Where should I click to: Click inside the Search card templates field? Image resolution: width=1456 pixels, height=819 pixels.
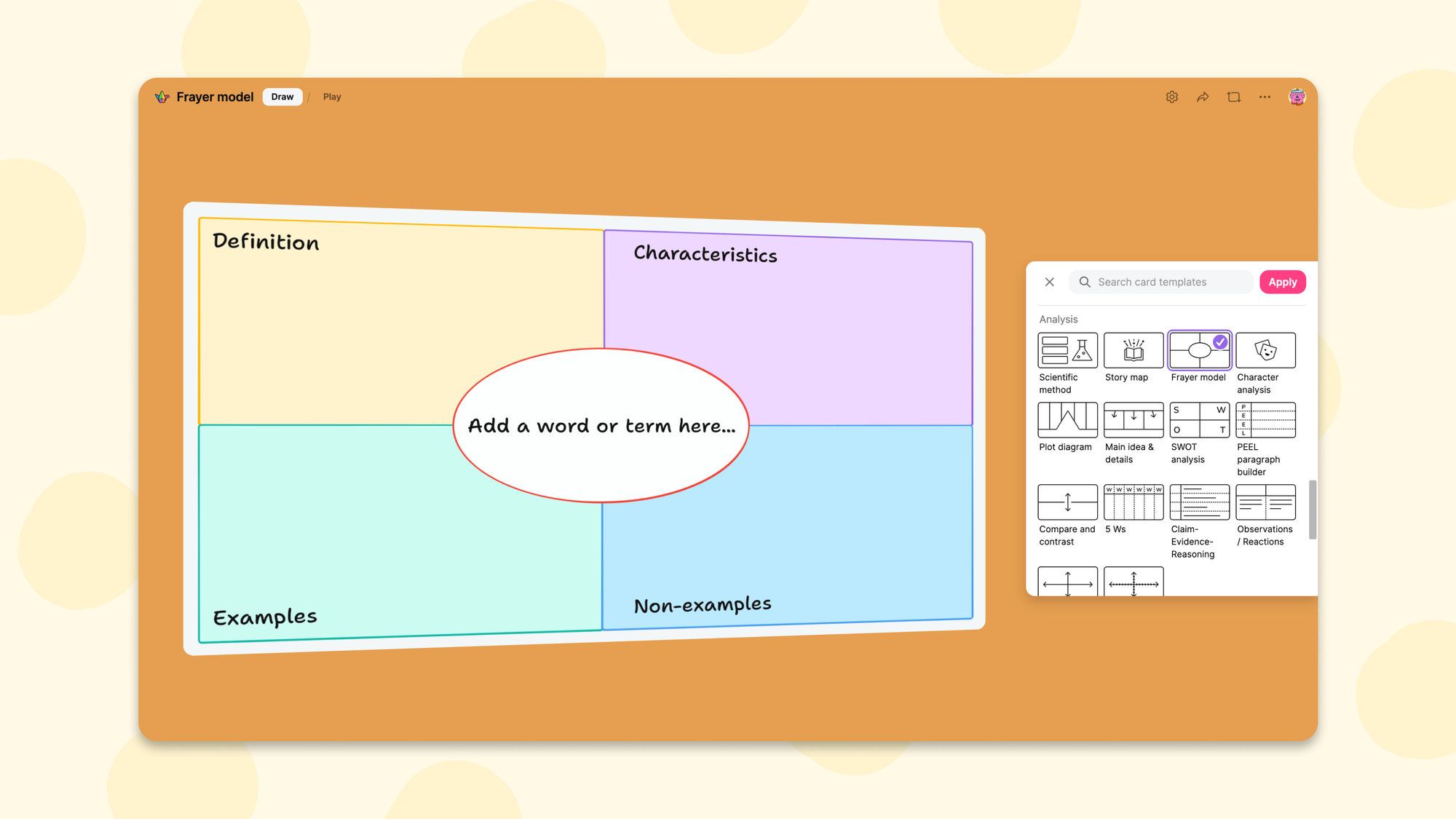(x=1161, y=282)
